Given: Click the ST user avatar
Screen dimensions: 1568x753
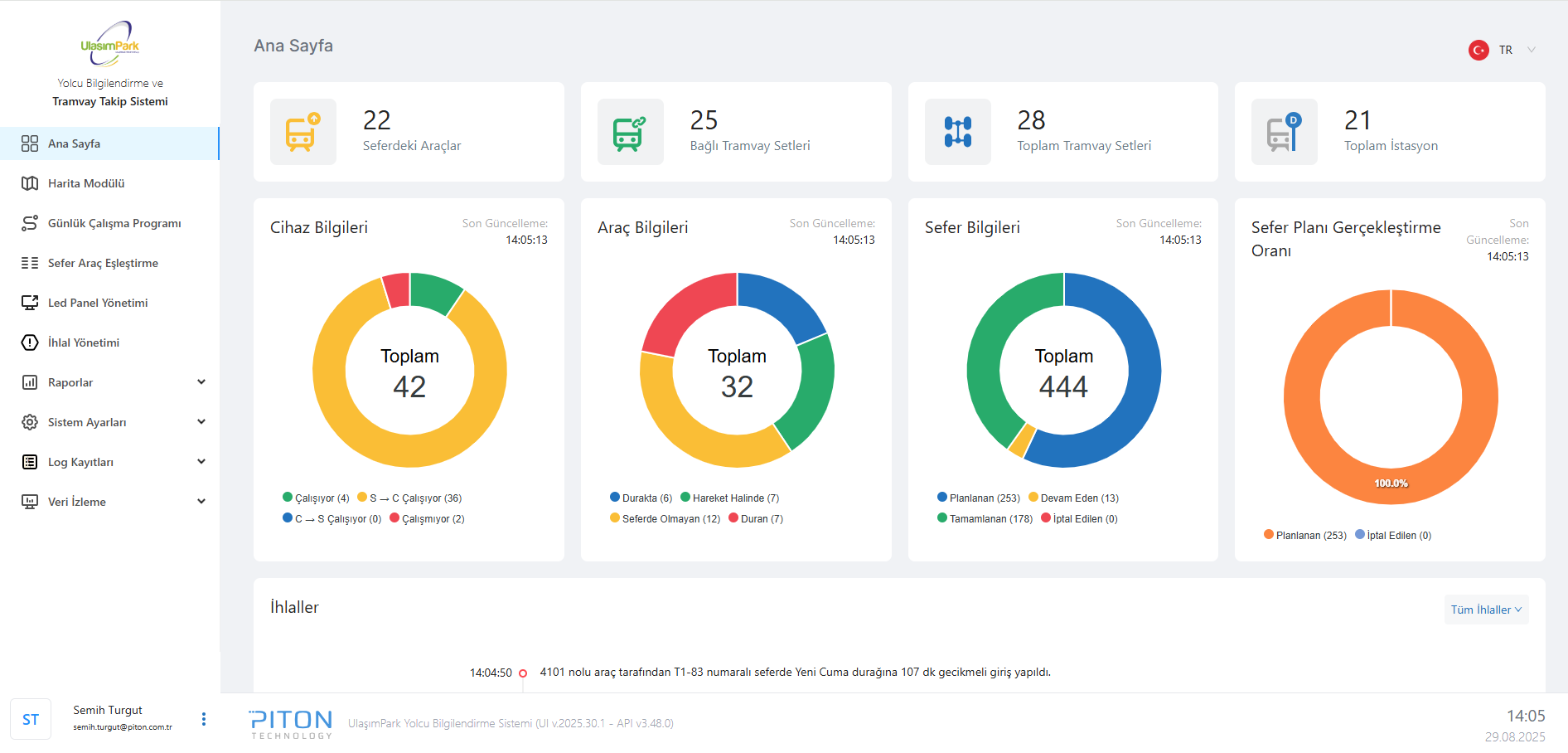Looking at the screenshot, I should tap(31, 719).
